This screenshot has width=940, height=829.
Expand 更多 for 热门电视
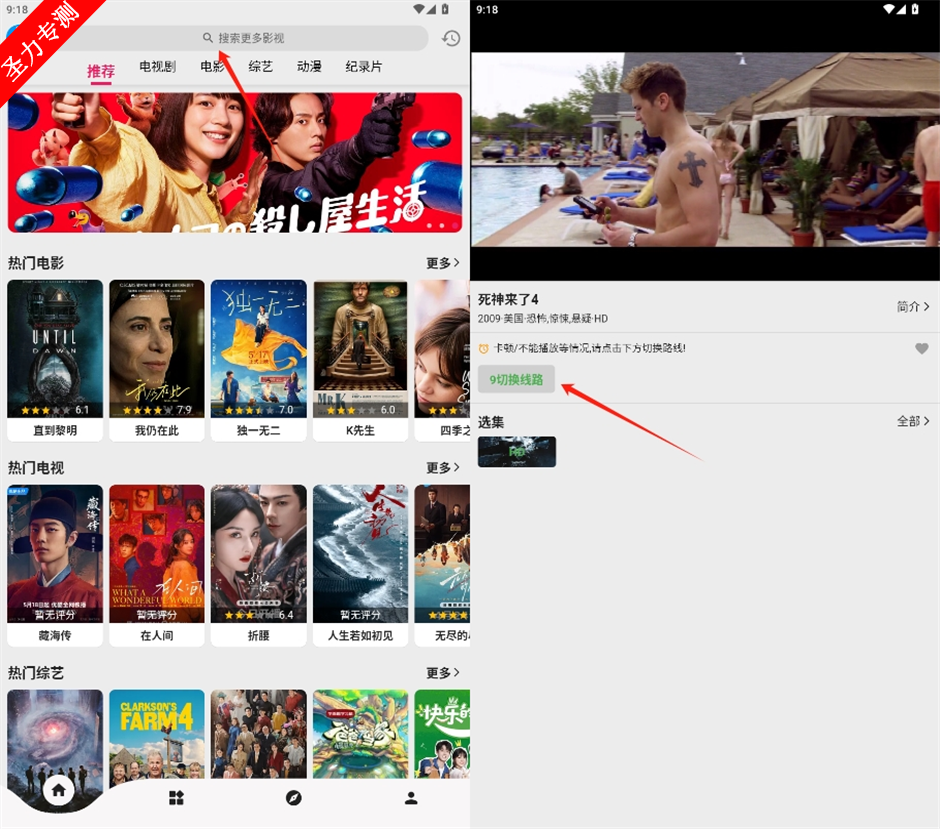pyautogui.click(x=443, y=468)
